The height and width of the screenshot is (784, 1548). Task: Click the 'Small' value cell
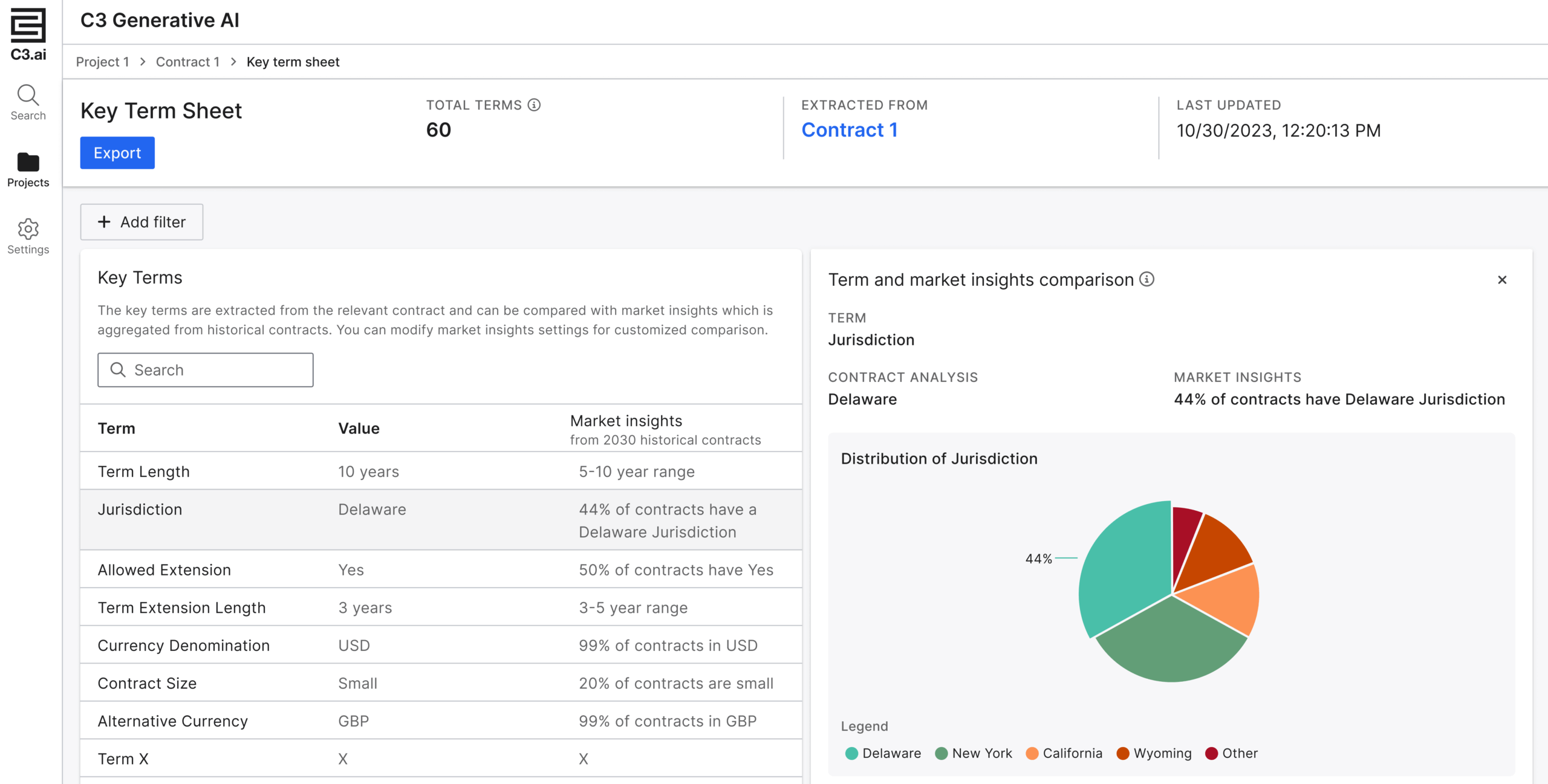pyautogui.click(x=358, y=683)
